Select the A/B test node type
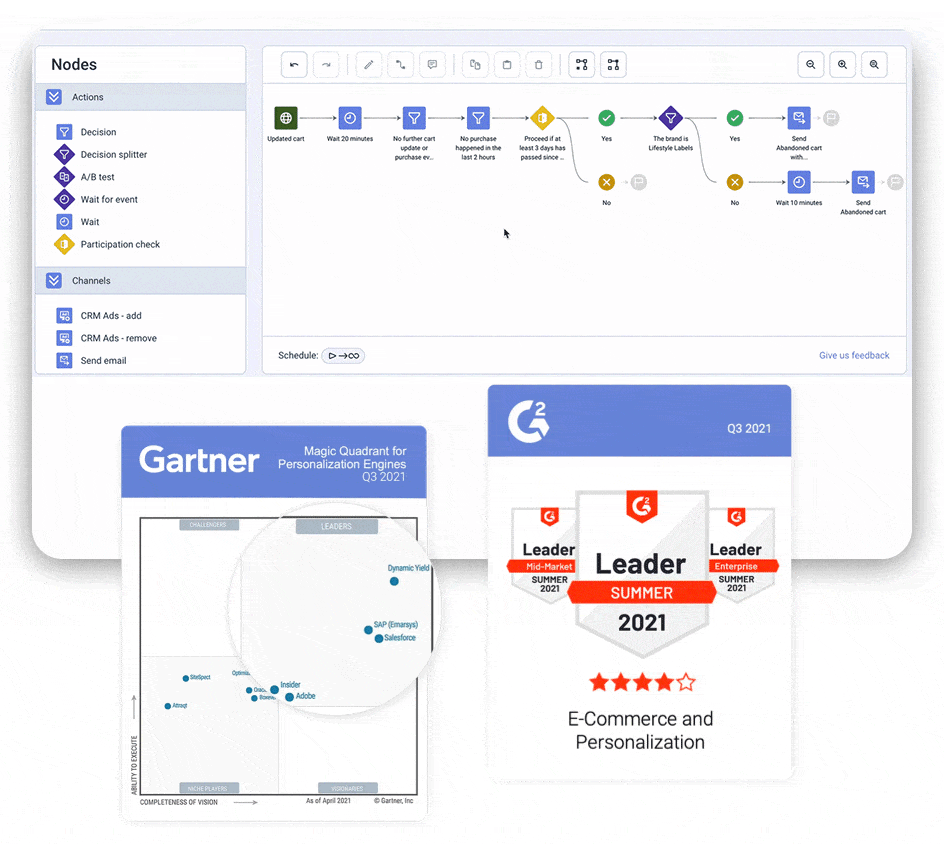 (x=85, y=177)
